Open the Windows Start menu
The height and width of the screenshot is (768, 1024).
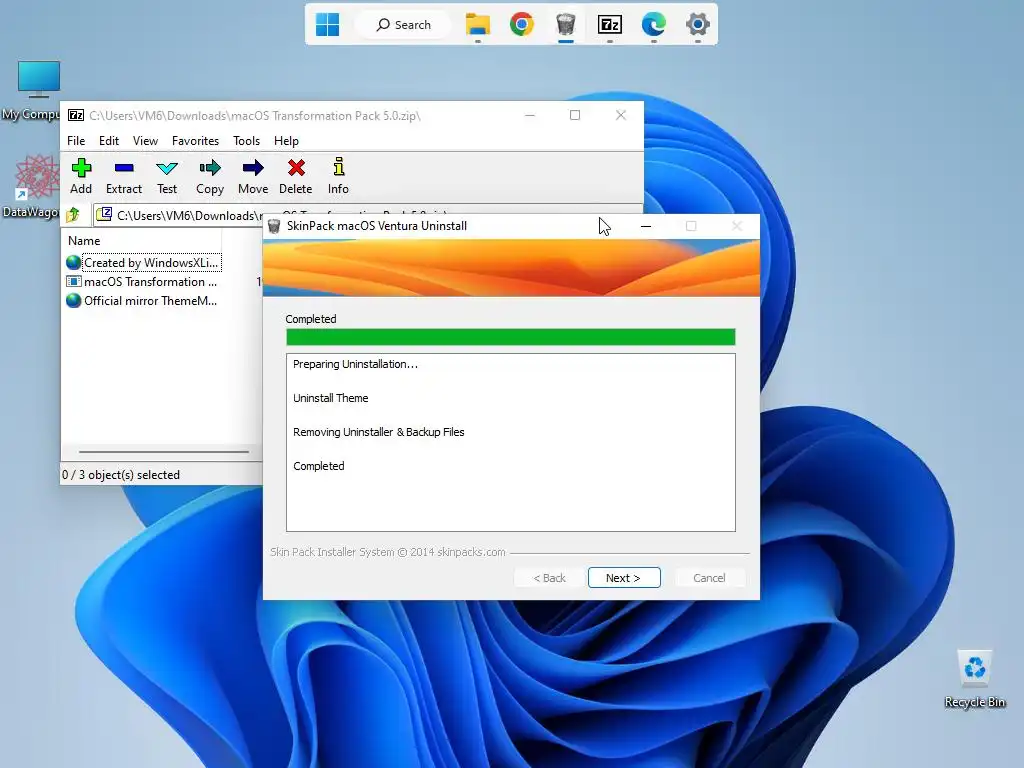327,25
